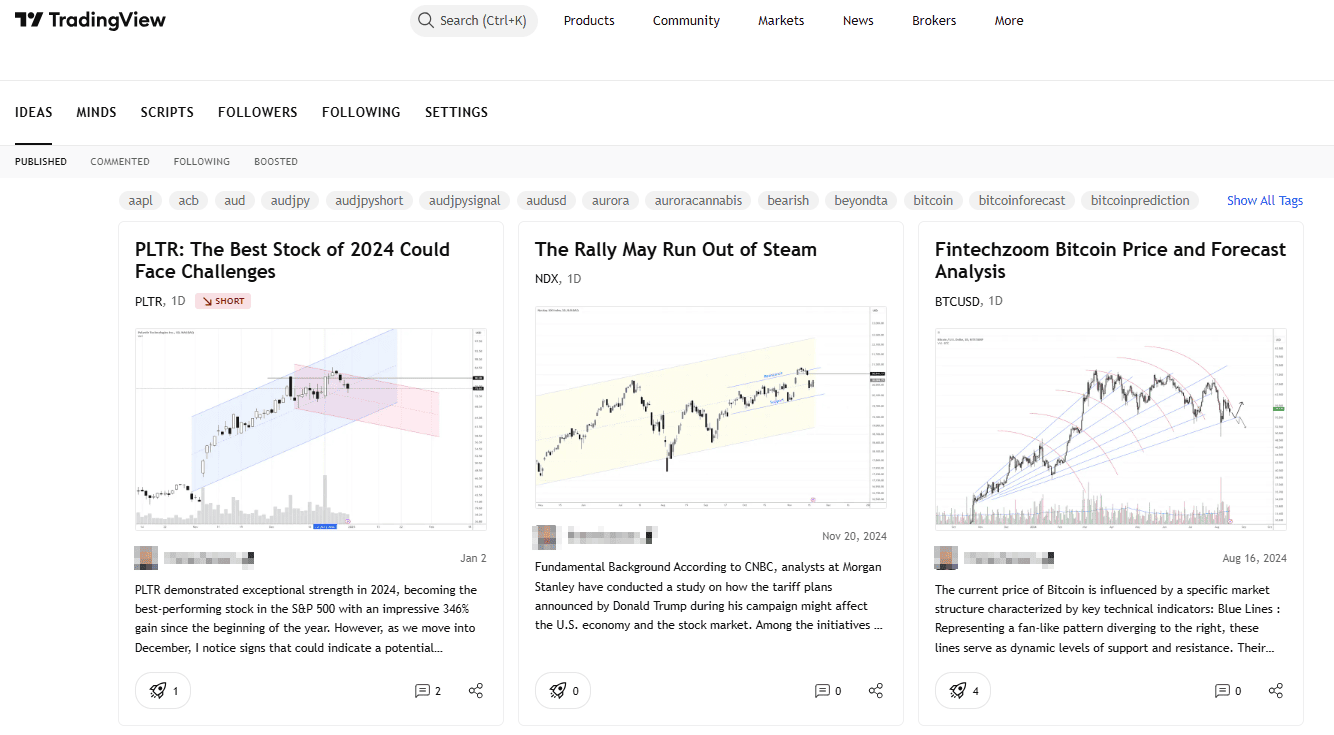Share the PLTR idea

(x=476, y=691)
